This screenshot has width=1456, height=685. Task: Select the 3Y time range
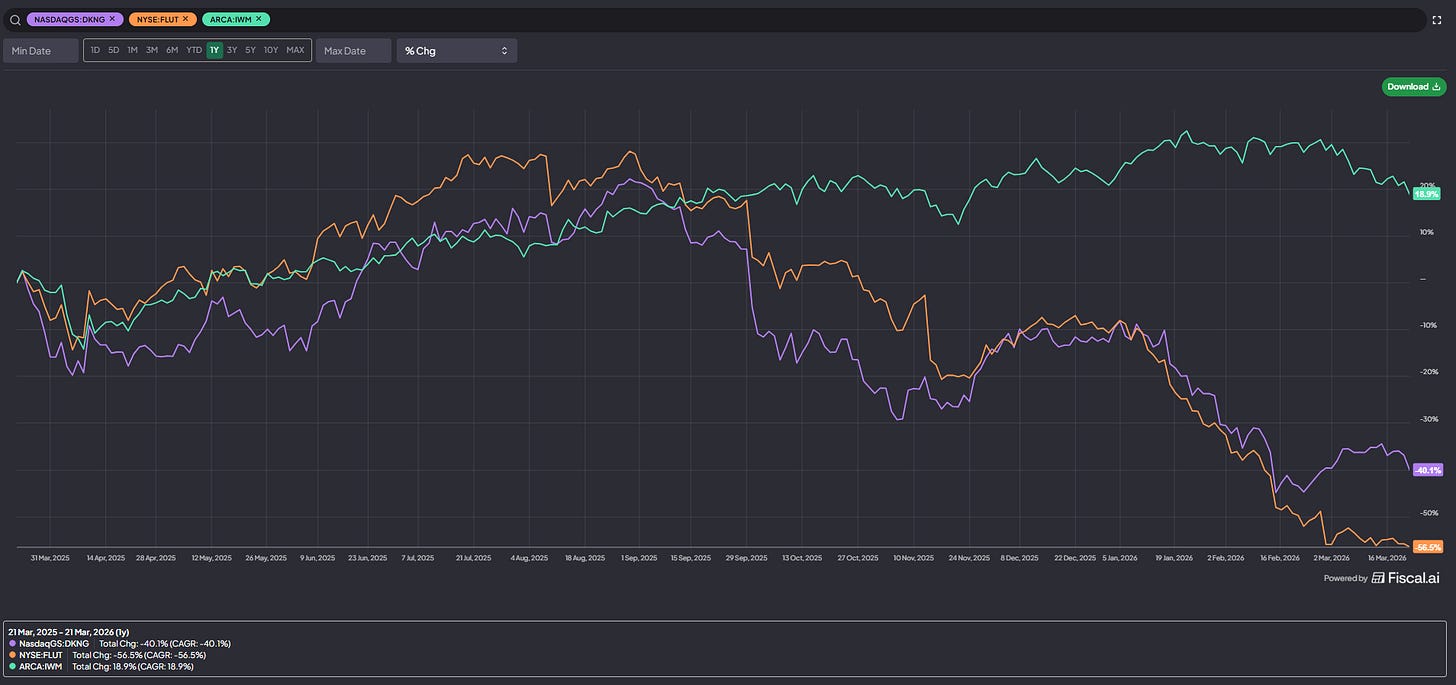232,50
